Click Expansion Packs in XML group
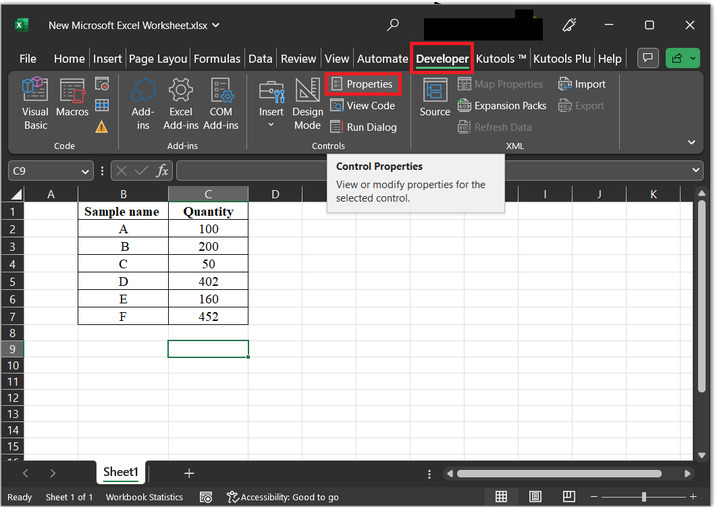 click(x=502, y=106)
